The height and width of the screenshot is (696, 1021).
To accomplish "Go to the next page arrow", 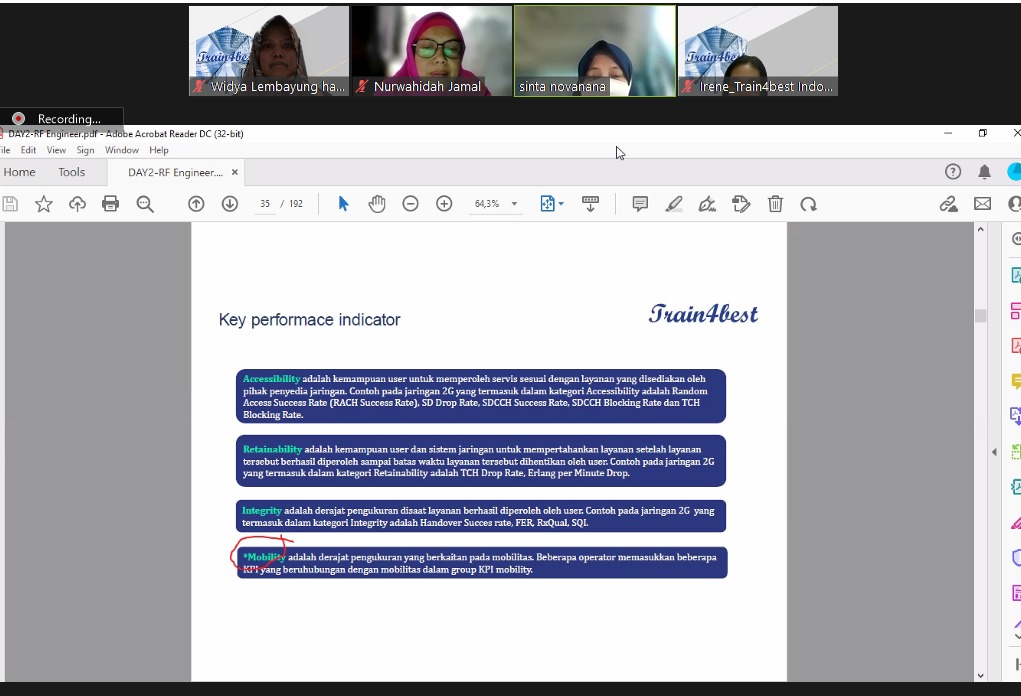I will [230, 204].
